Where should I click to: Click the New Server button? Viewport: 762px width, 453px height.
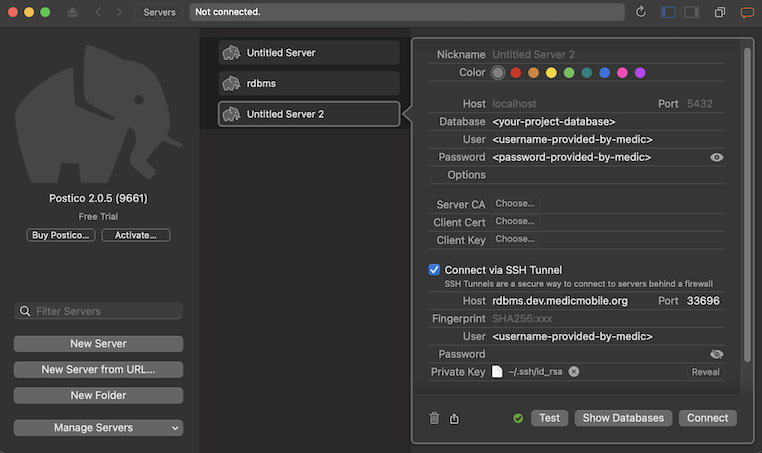[98, 344]
